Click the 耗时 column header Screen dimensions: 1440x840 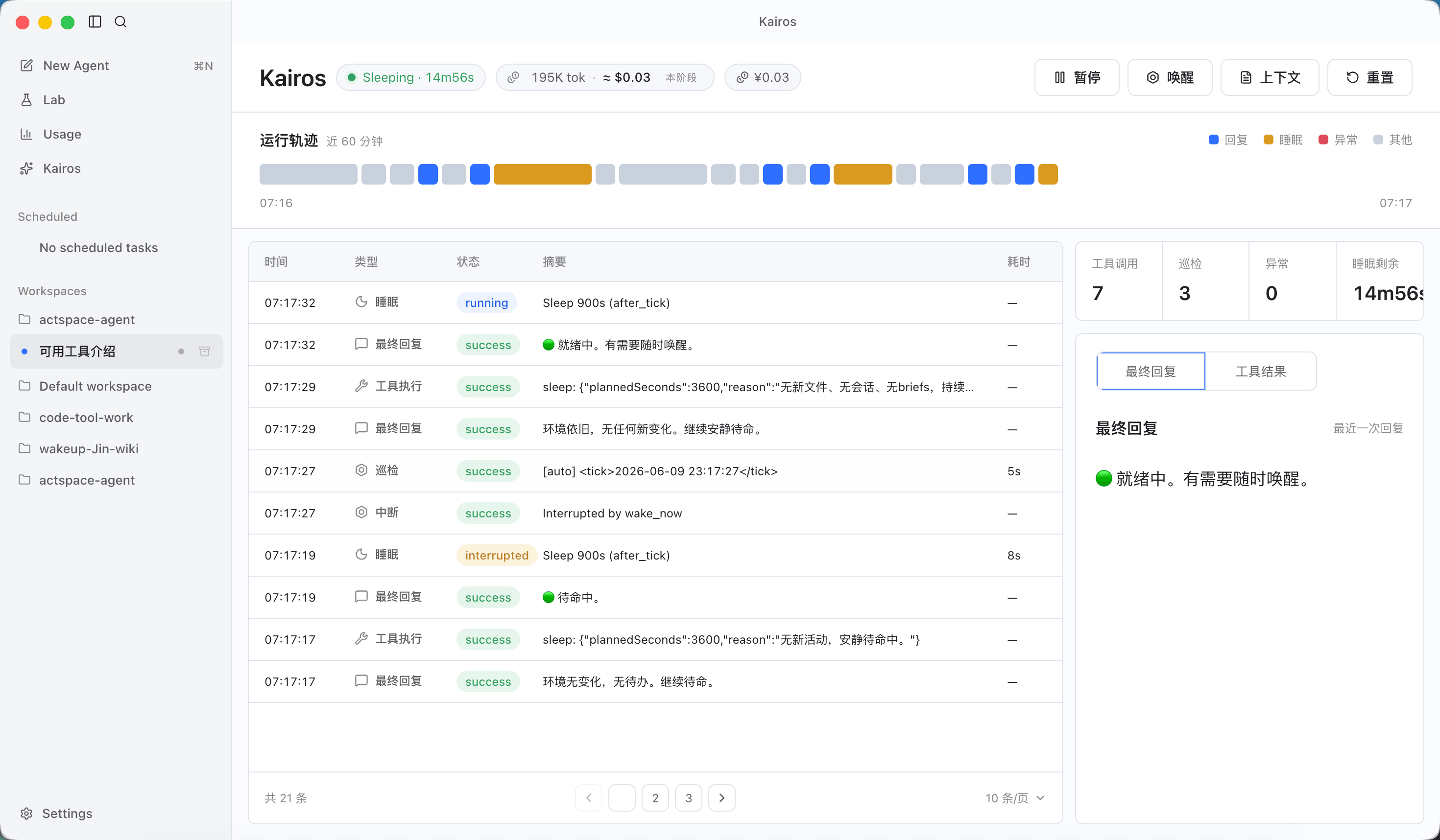[1019, 261]
